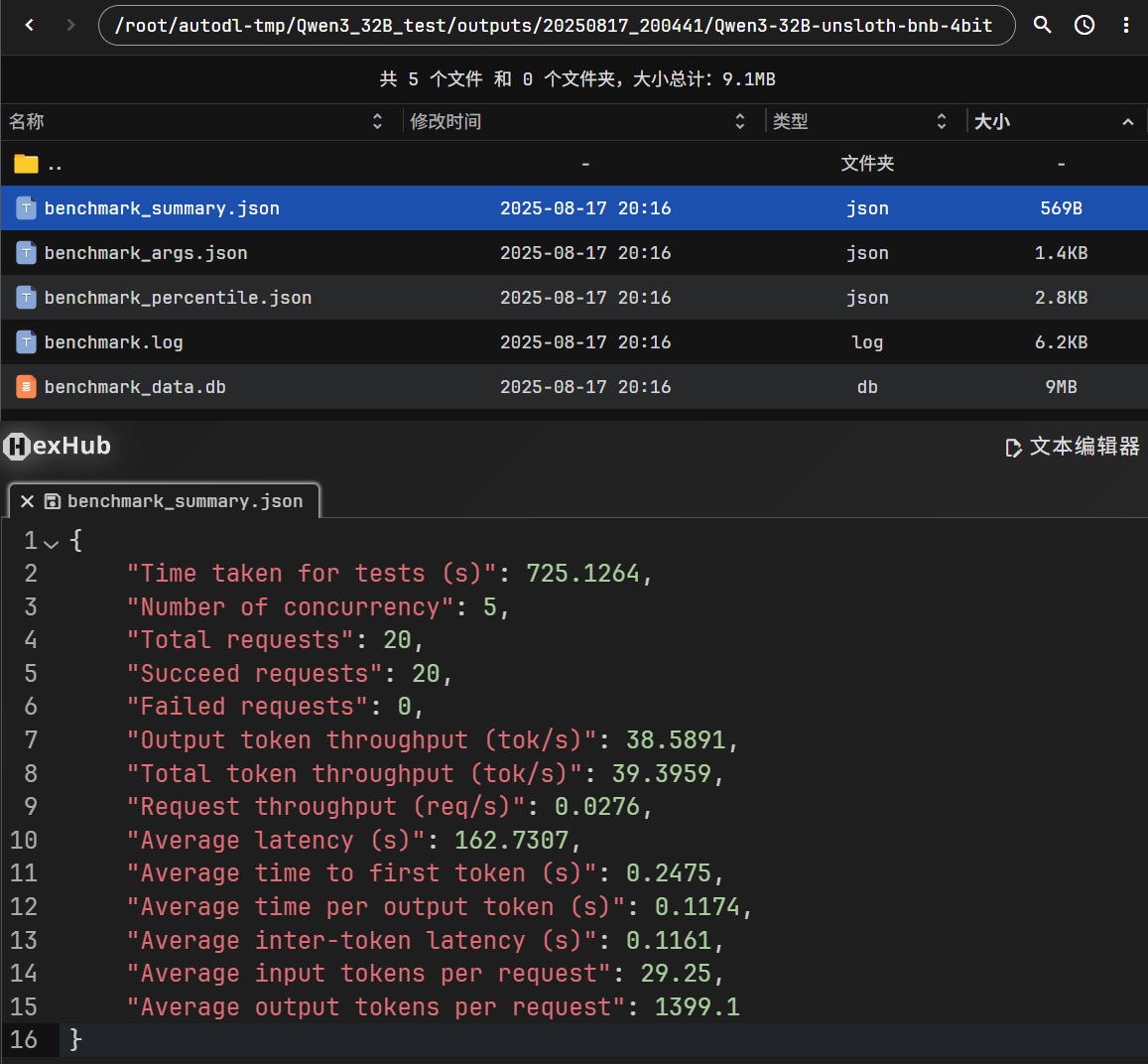Click value 162.7307 in editor

pyautogui.click(x=511, y=841)
